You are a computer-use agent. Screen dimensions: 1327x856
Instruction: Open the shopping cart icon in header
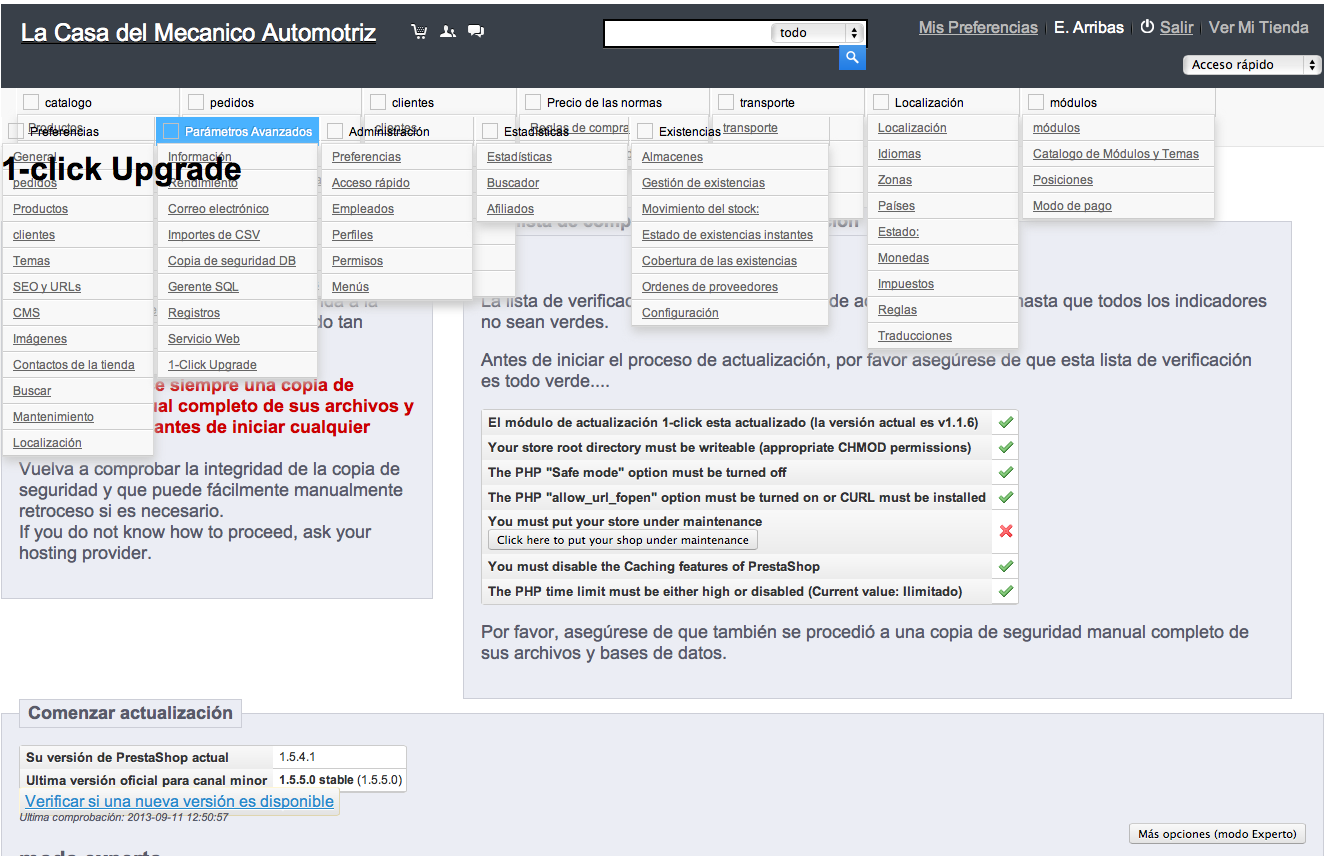coord(419,32)
